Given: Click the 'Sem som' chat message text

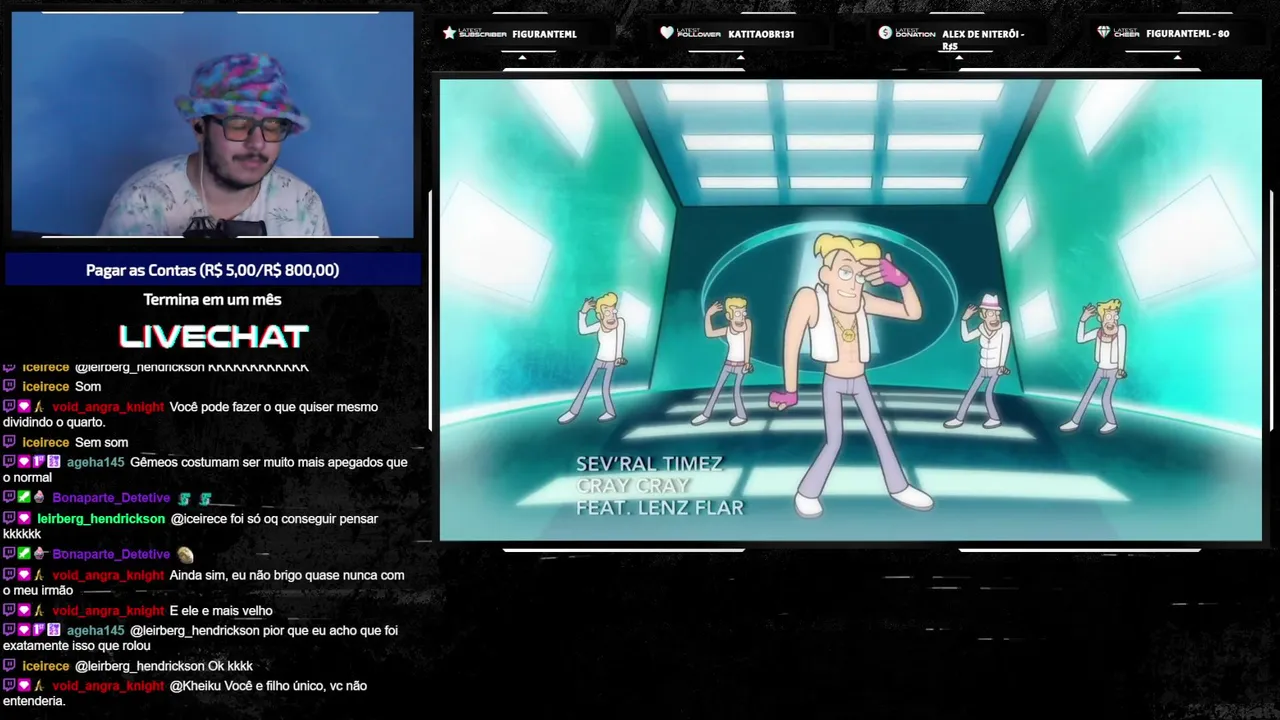Looking at the screenshot, I should 101,442.
